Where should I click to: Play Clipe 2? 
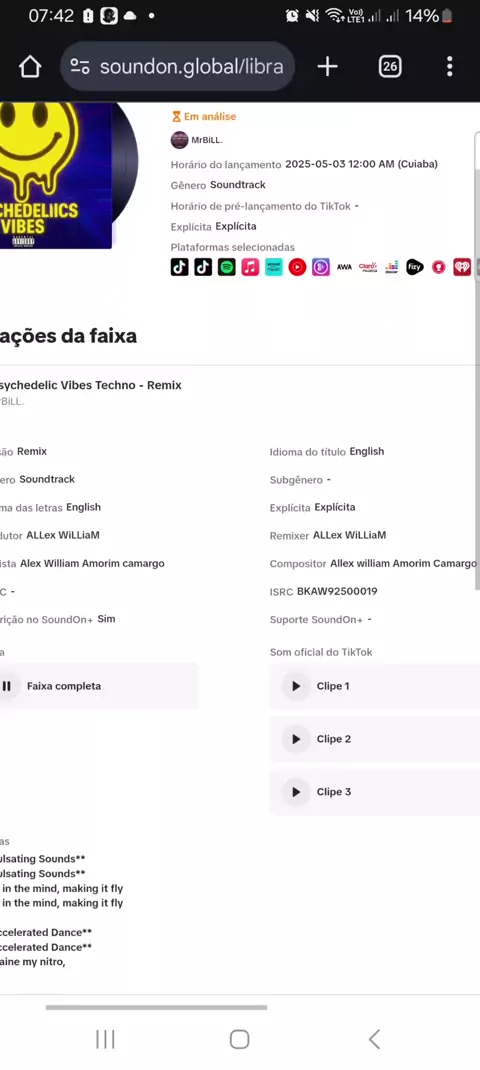[x=296, y=739]
